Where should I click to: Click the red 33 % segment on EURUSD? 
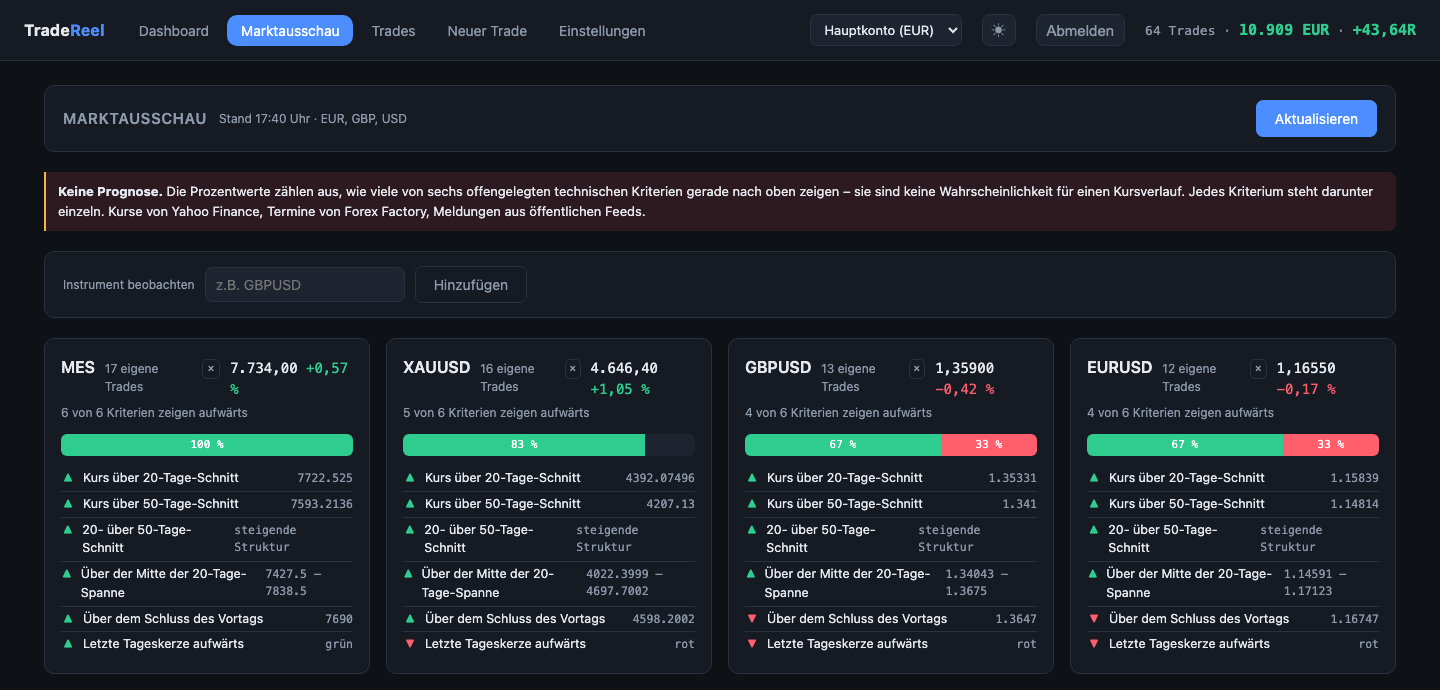1331,444
